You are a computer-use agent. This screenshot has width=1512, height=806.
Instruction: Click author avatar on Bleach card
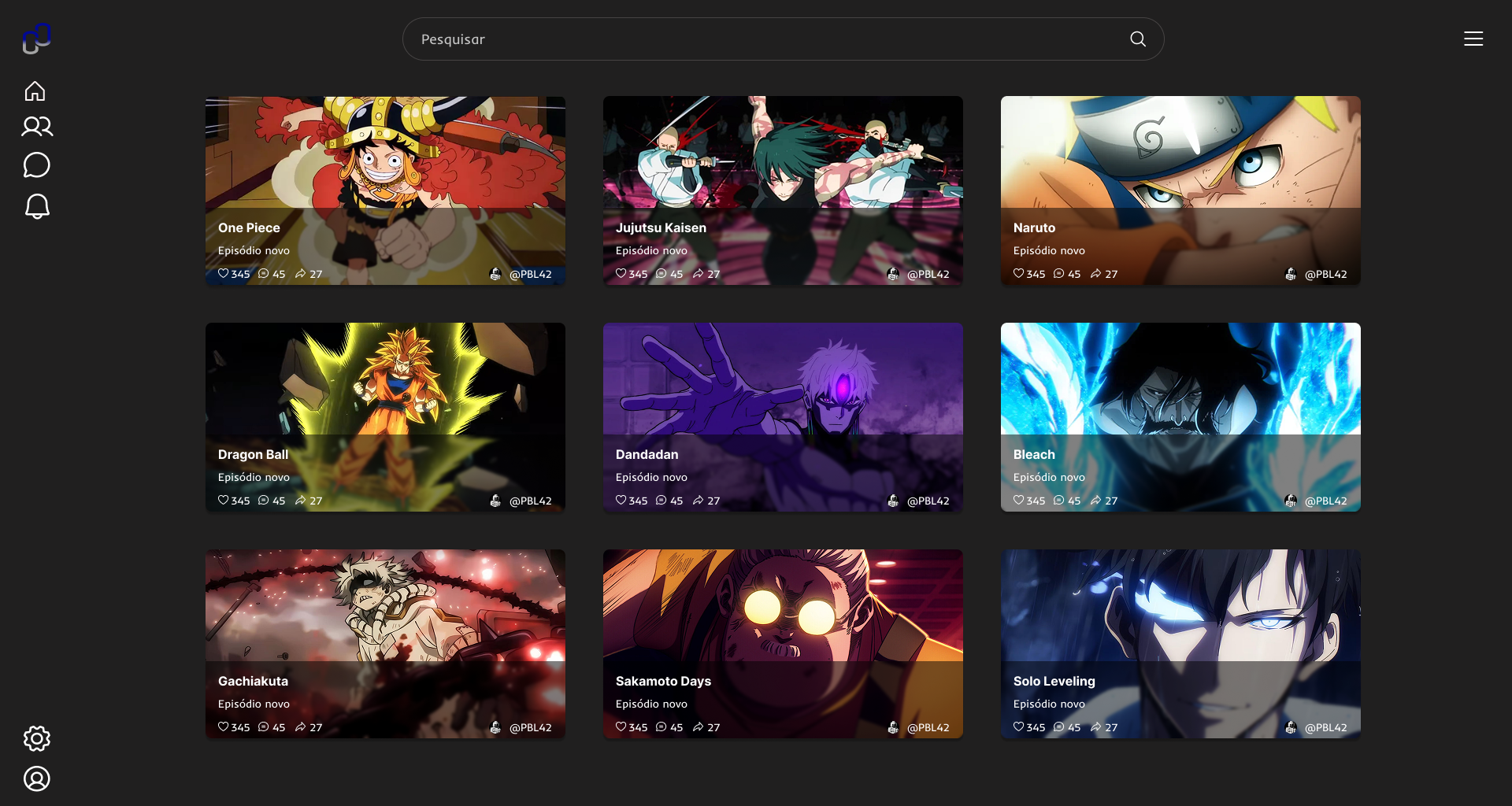pyautogui.click(x=1291, y=501)
